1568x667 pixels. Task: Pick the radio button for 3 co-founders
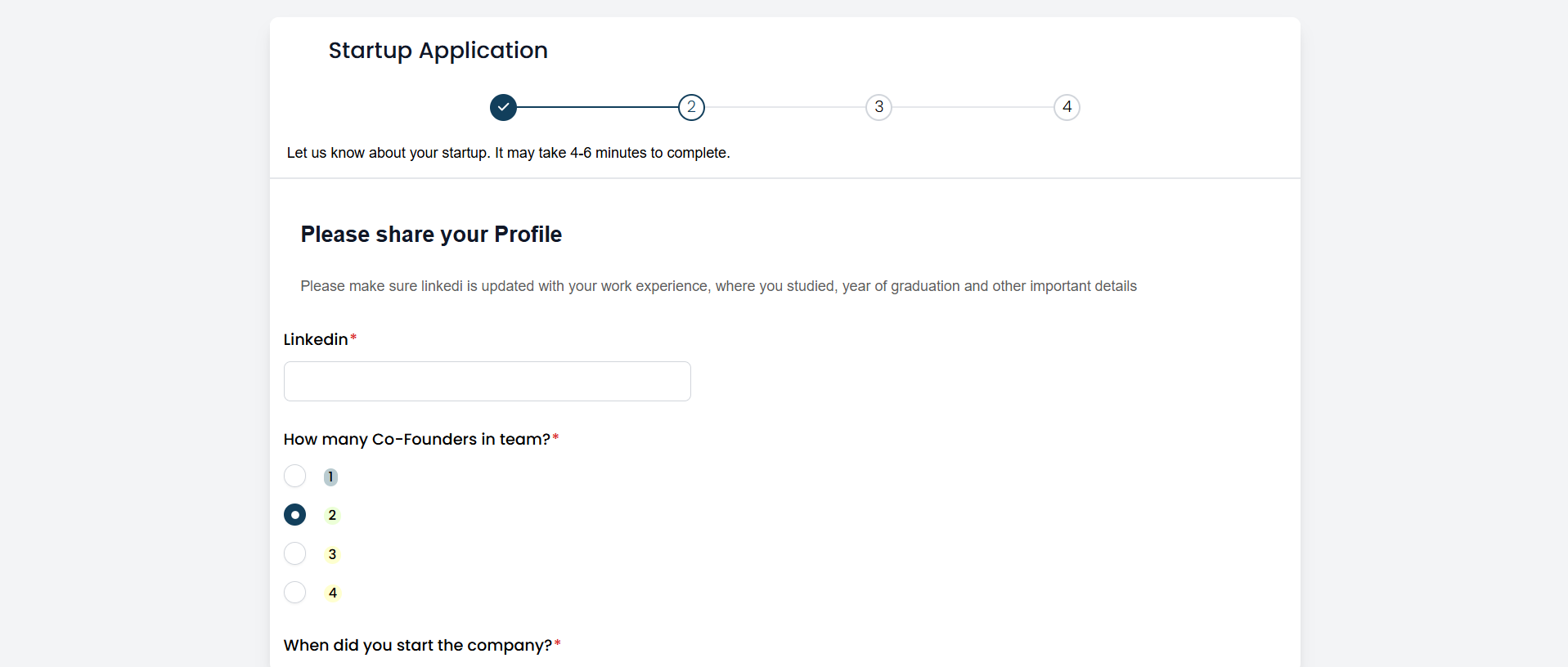(294, 553)
